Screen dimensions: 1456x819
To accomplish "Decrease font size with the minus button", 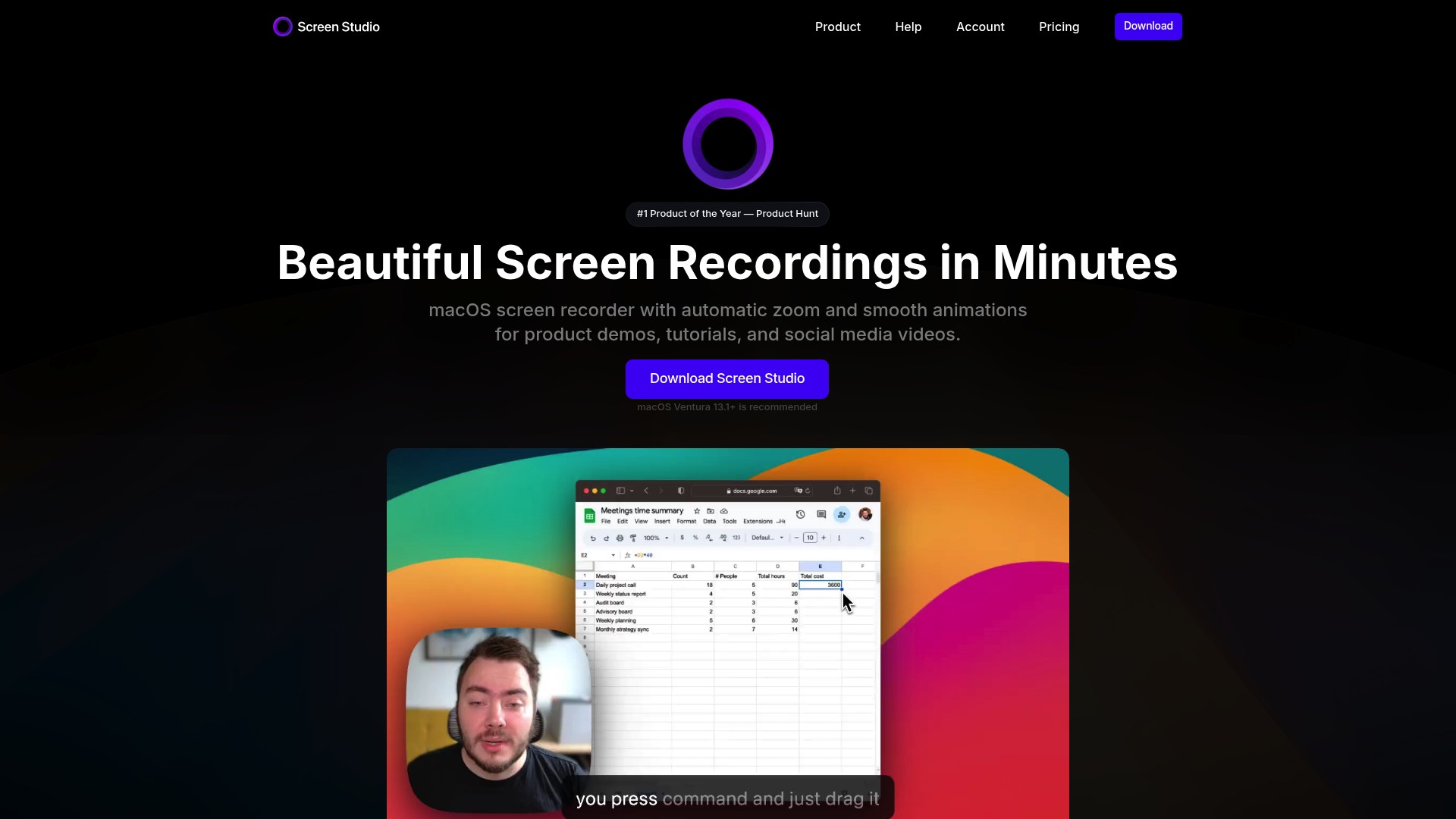I will tap(796, 538).
